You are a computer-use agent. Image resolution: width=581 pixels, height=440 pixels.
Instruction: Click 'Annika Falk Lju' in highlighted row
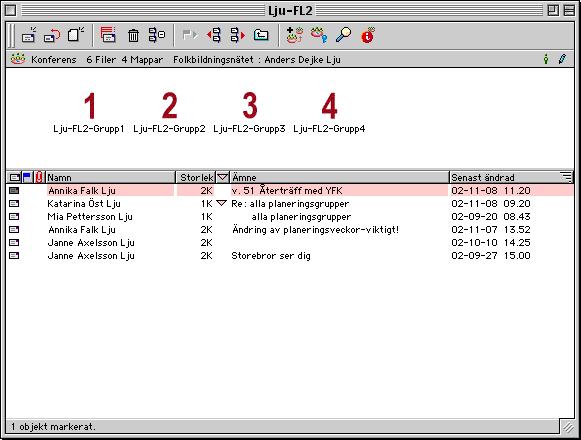tap(82, 191)
